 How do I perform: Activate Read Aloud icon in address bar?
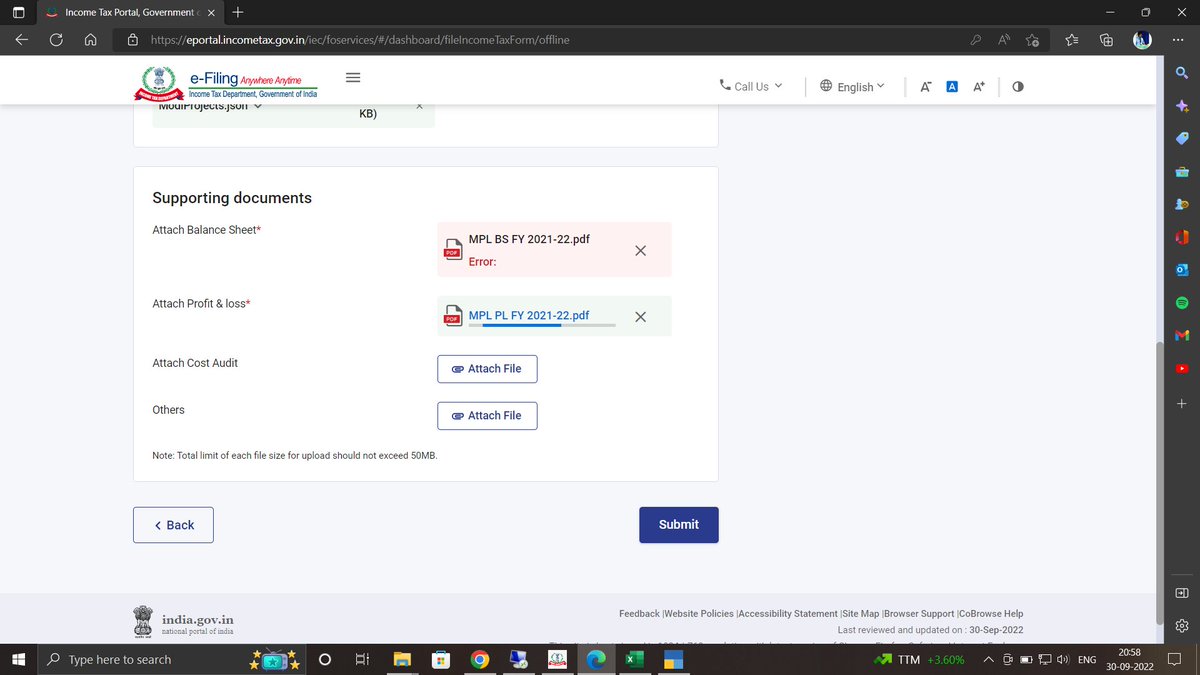[x=1004, y=40]
